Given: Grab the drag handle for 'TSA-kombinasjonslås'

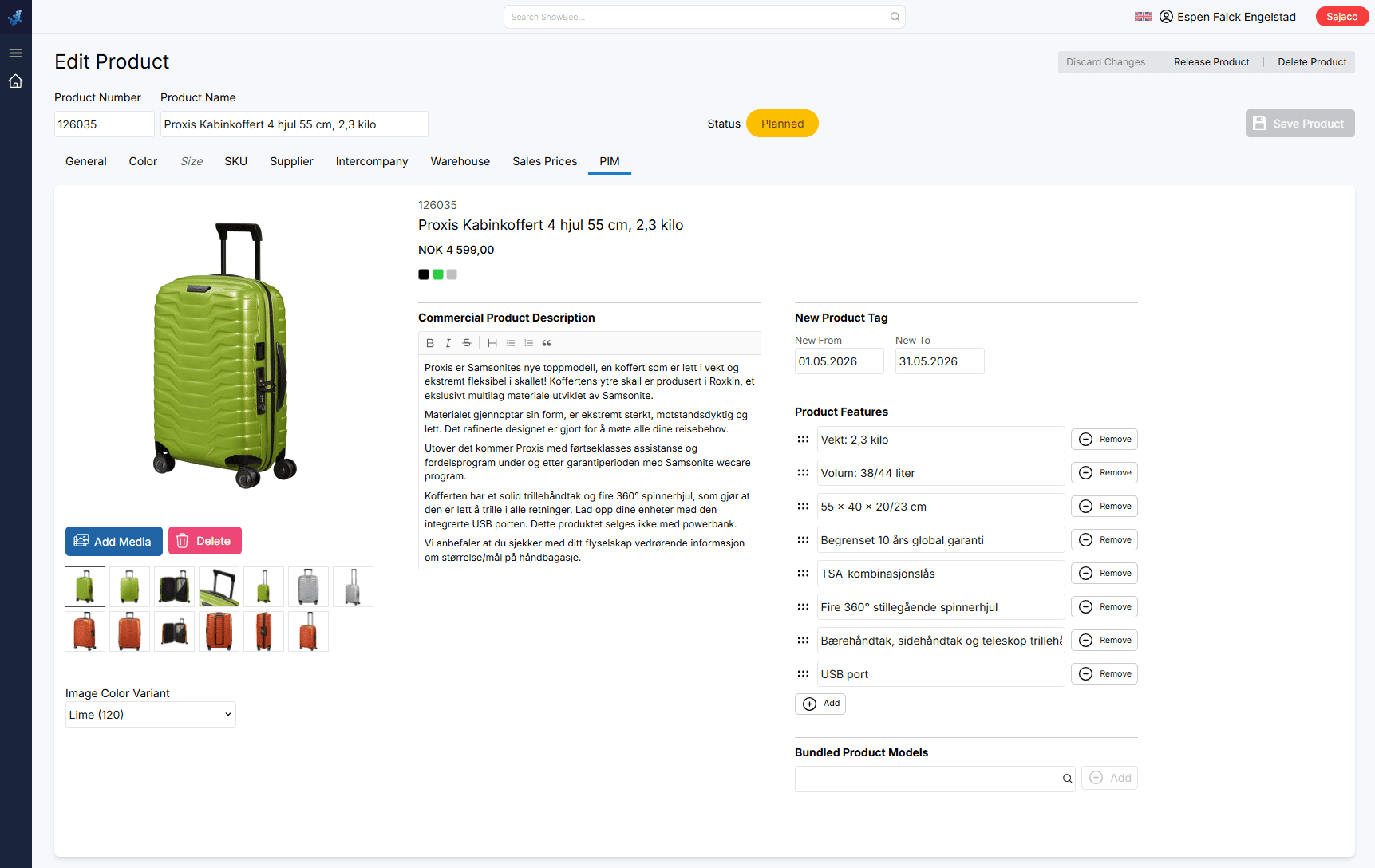Looking at the screenshot, I should (803, 574).
